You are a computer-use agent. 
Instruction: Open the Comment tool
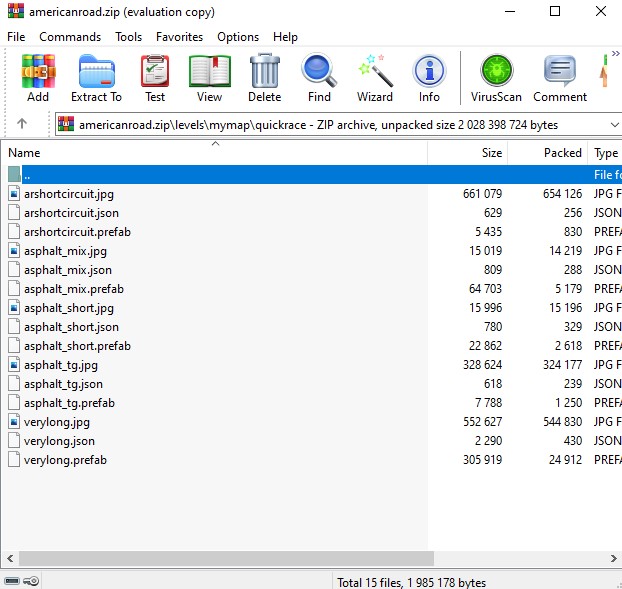pyautogui.click(x=560, y=78)
